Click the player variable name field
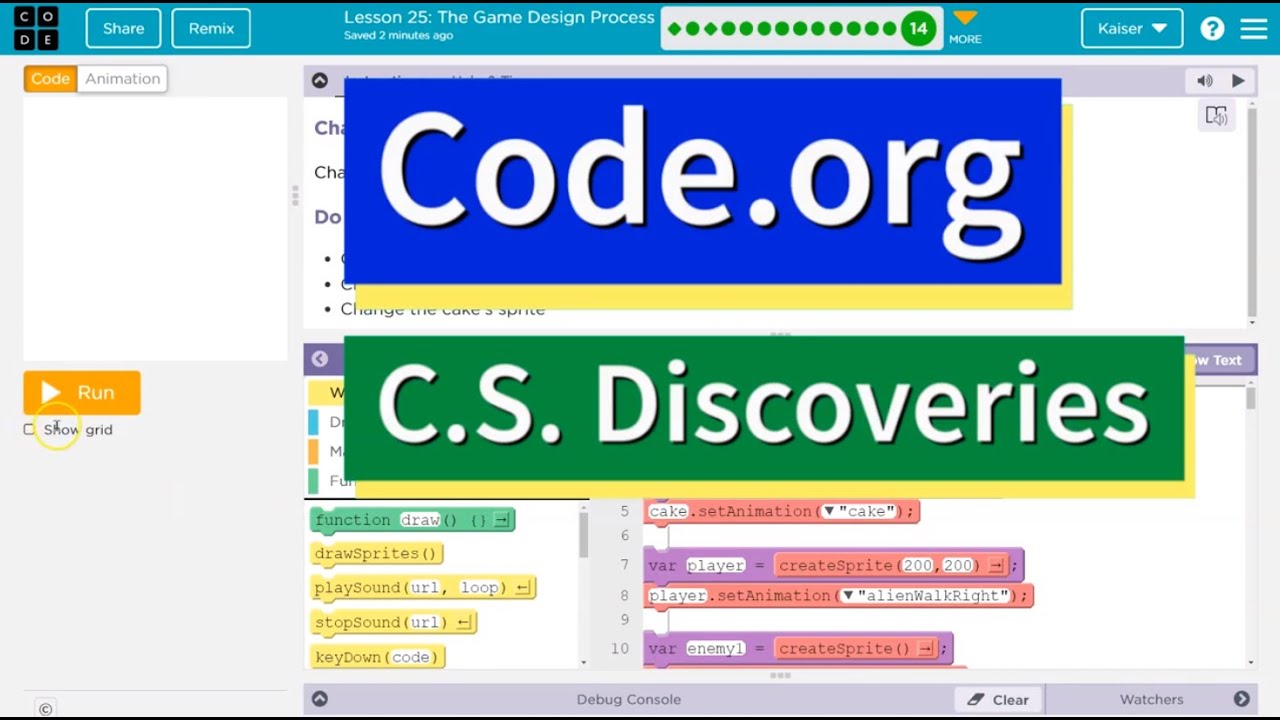The height and width of the screenshot is (720, 1280). 716,565
